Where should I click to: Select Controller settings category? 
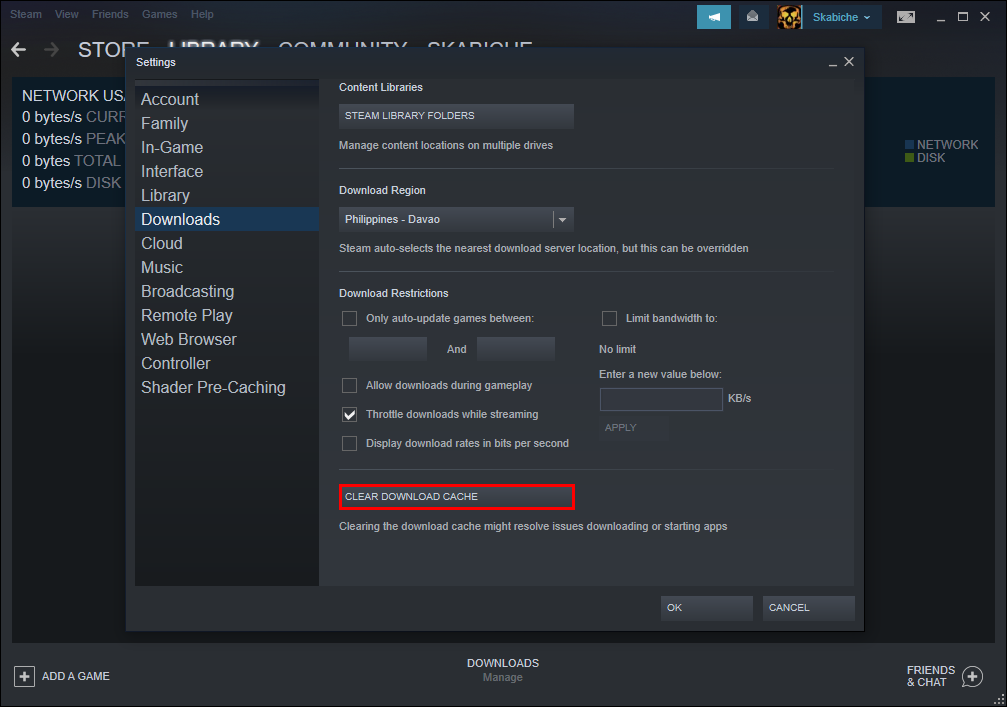tap(227, 363)
